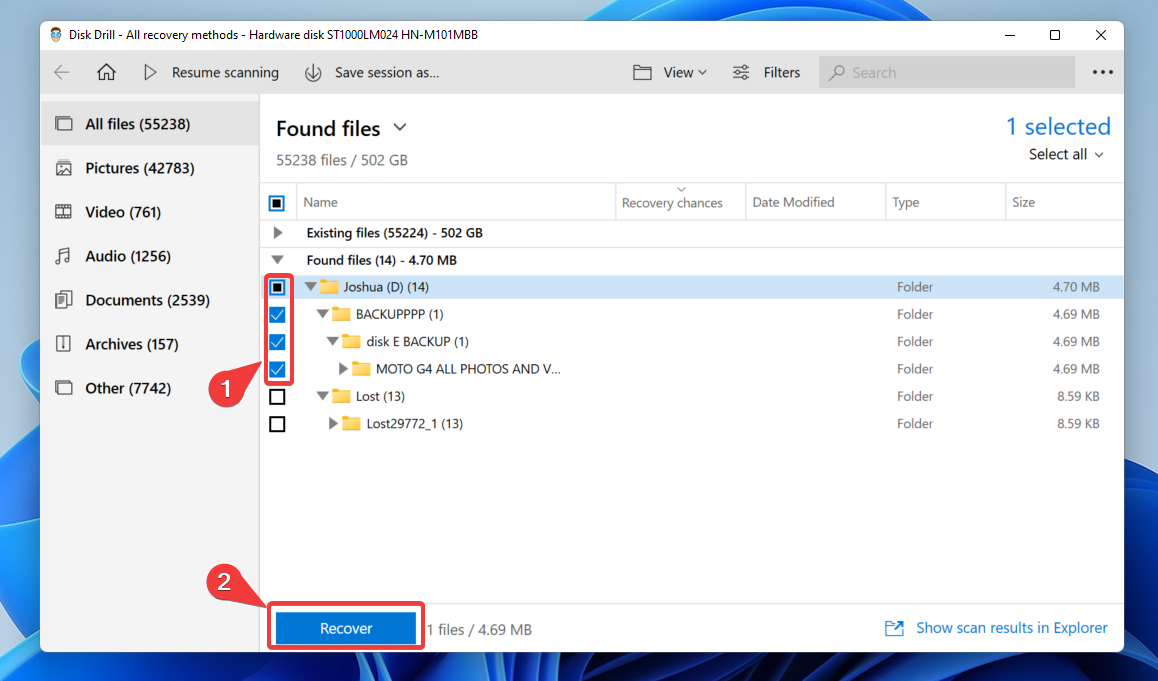Click the Lost (13) folder icon

(x=341, y=396)
